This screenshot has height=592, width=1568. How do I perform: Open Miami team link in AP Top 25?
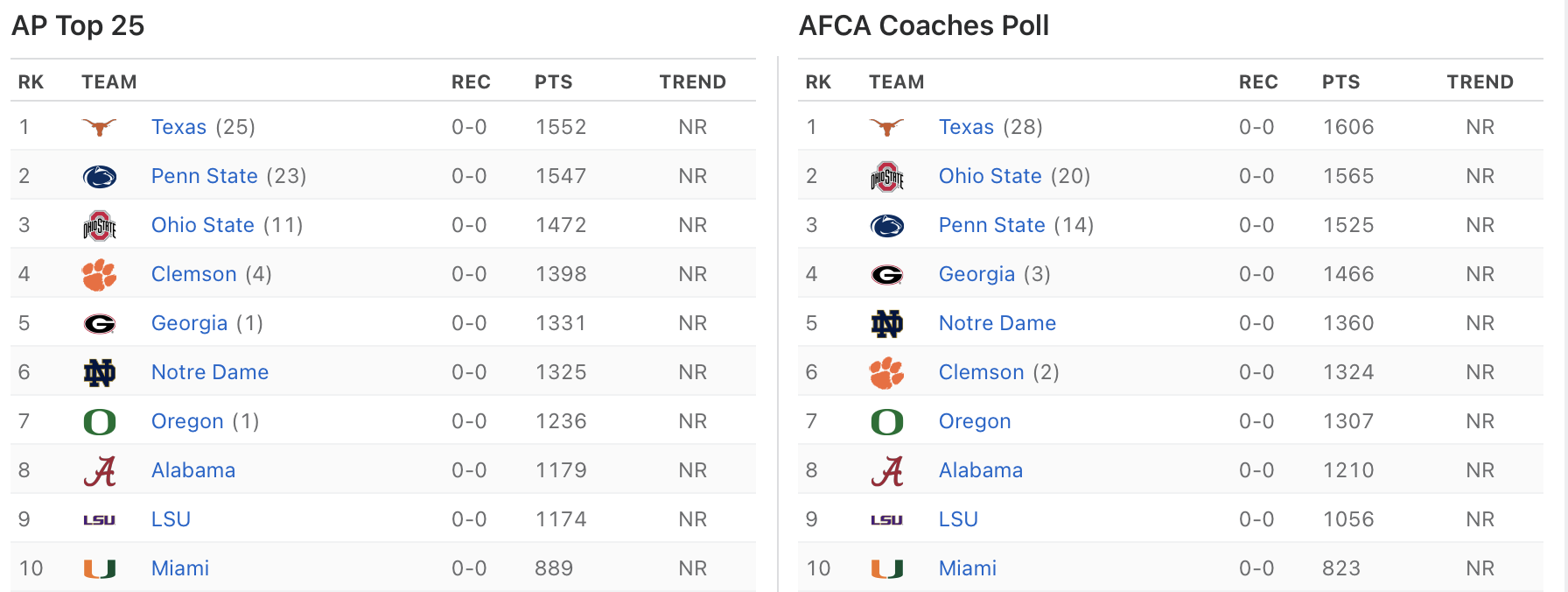point(180,568)
